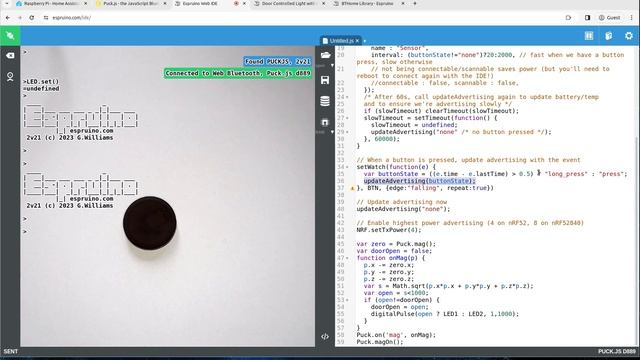Click the cast/media icon in address bar

pos(568,18)
